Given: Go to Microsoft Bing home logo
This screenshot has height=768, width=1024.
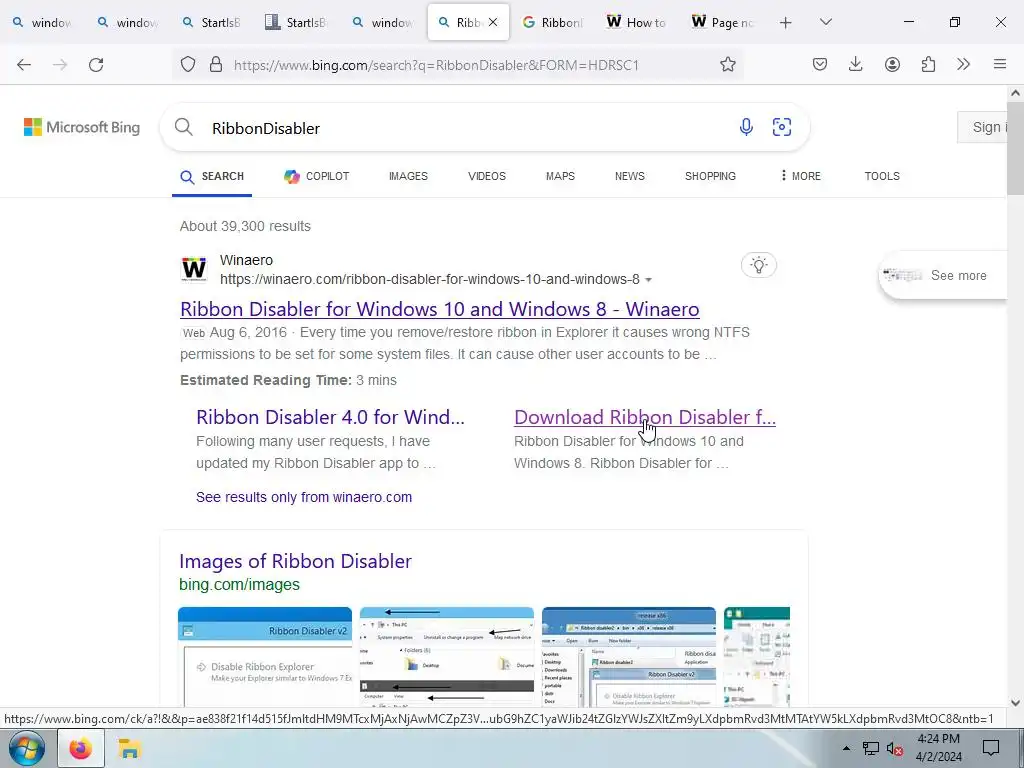Looking at the screenshot, I should (x=82, y=127).
